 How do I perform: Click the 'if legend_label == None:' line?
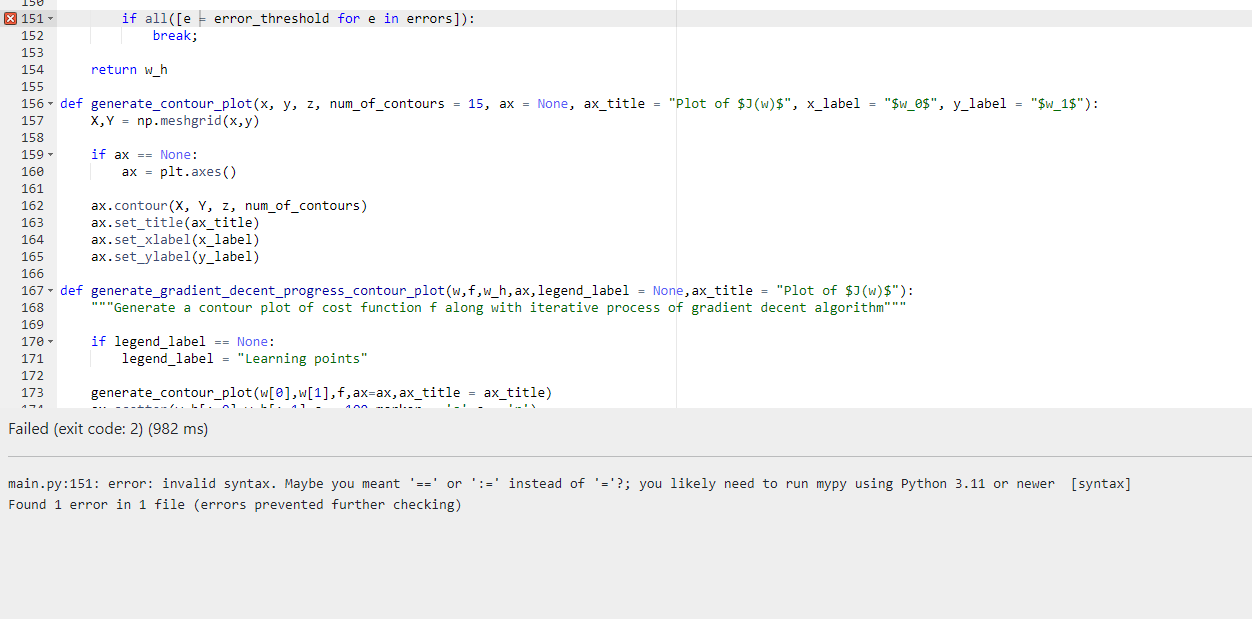pos(183,342)
